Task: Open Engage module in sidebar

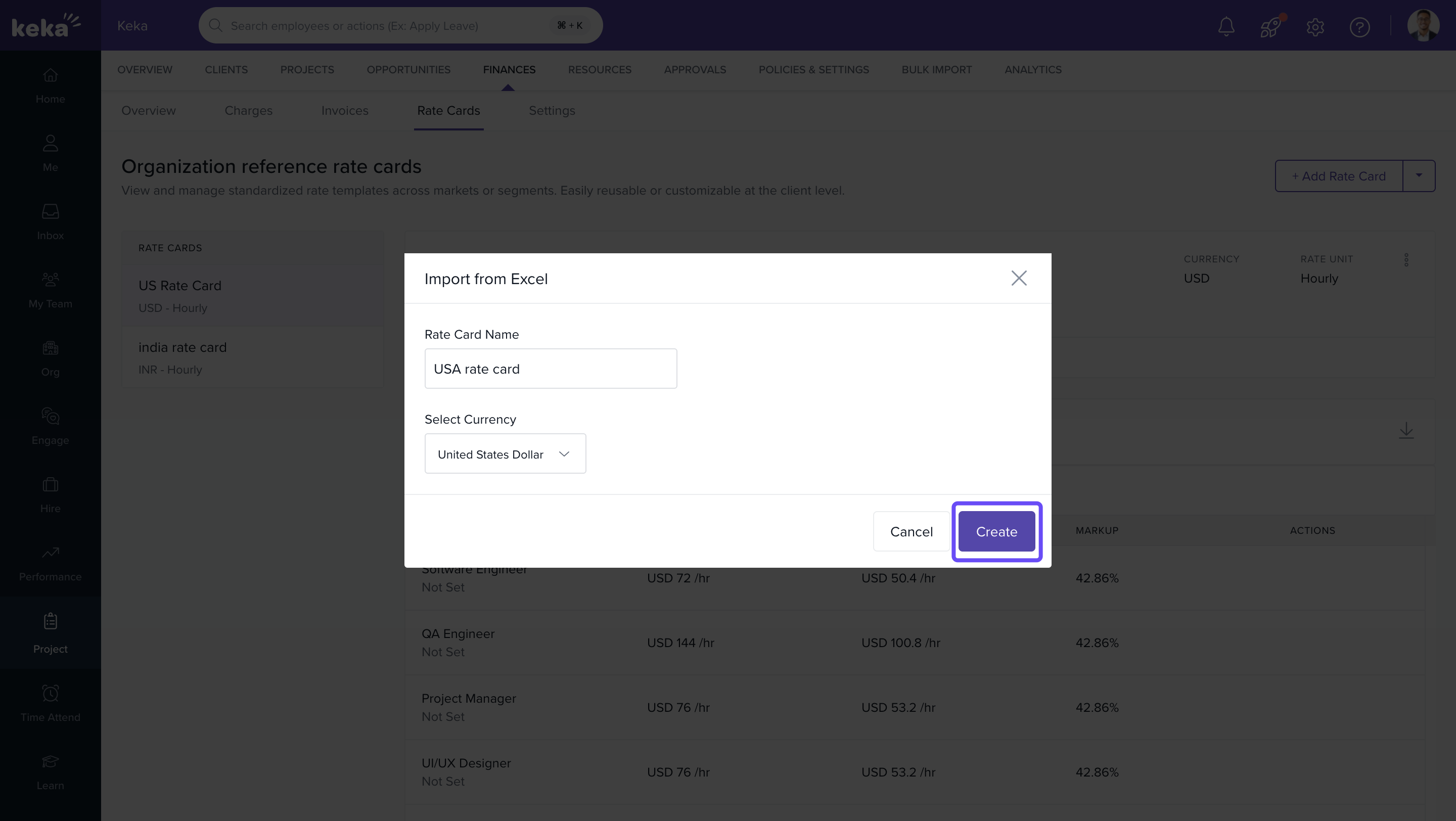Action: [51, 426]
